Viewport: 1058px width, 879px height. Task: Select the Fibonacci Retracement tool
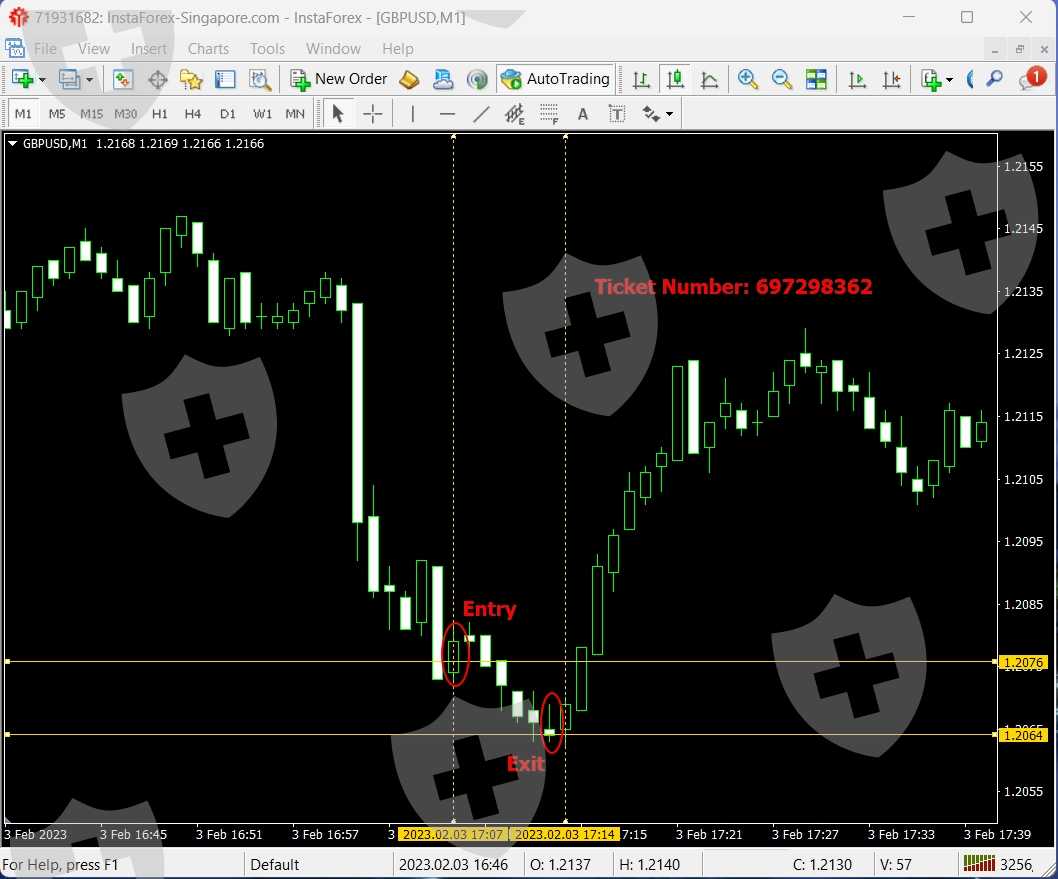tap(549, 114)
